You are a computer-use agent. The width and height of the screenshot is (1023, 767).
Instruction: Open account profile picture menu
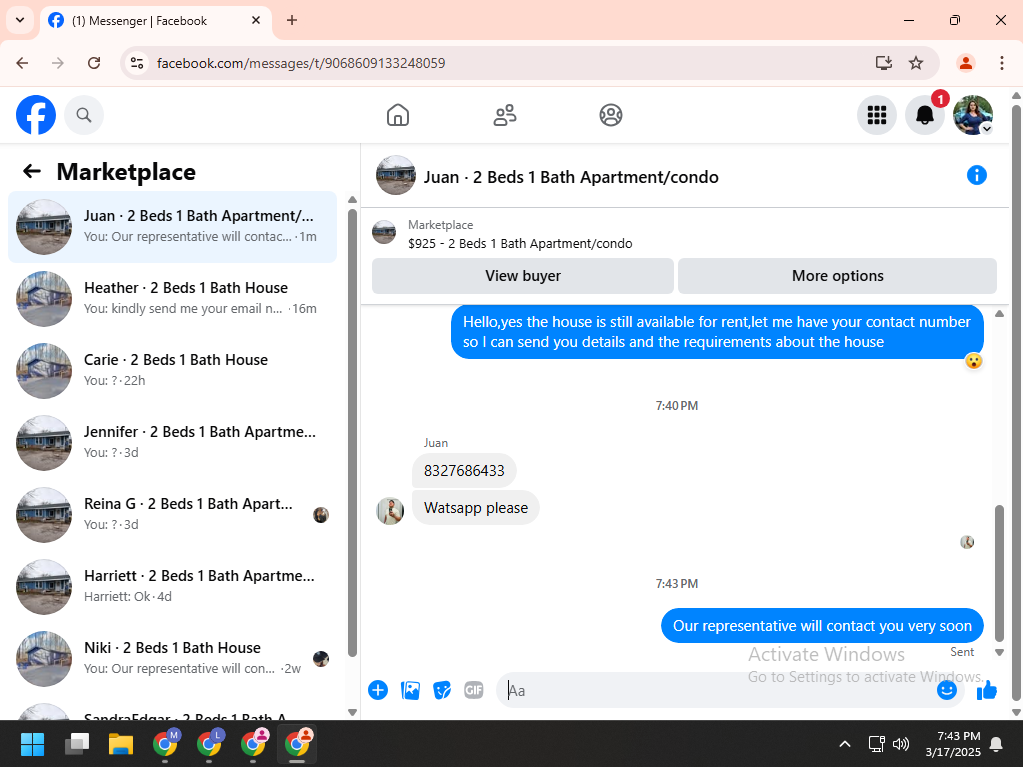point(973,115)
